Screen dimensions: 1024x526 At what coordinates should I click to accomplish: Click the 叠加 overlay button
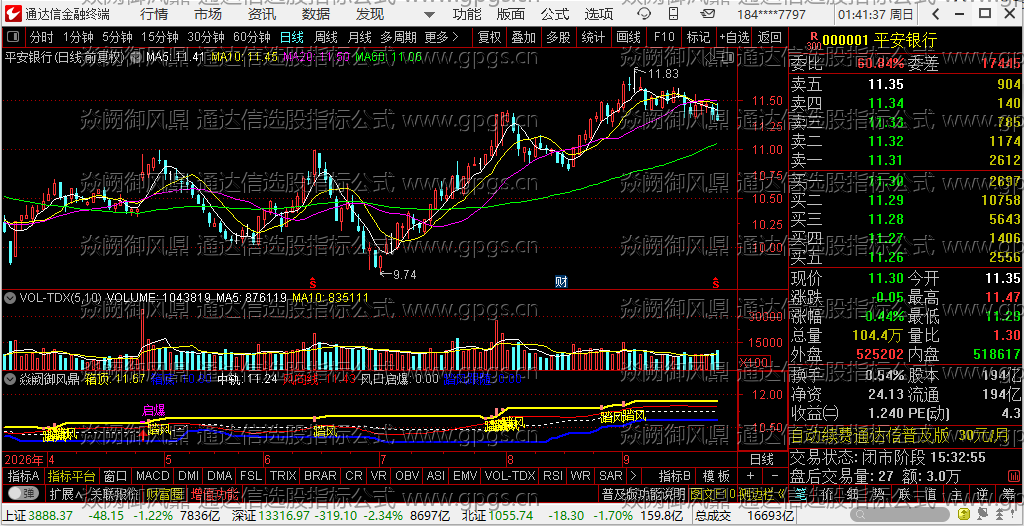pyautogui.click(x=524, y=37)
